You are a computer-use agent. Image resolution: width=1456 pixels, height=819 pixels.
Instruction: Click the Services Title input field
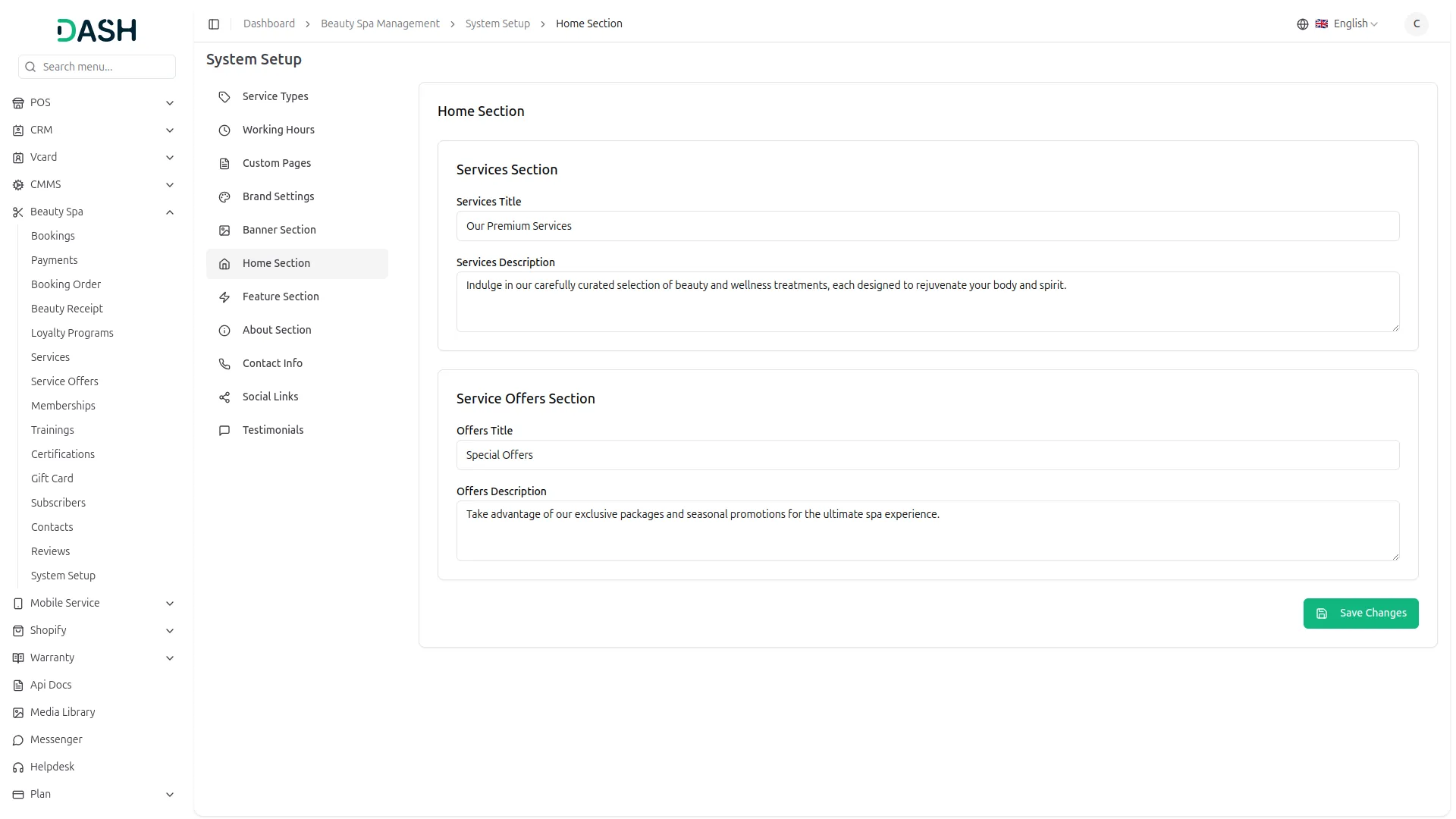tap(927, 227)
